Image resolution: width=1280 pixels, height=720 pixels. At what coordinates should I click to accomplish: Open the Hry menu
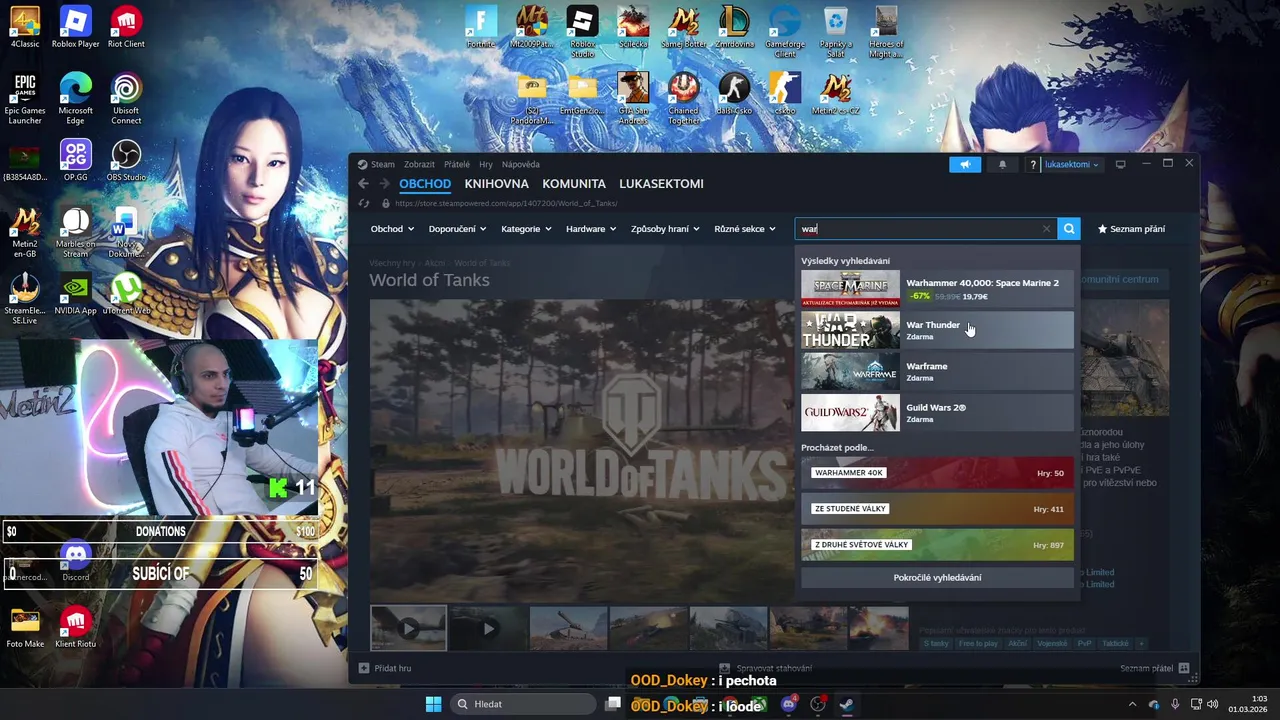click(486, 164)
